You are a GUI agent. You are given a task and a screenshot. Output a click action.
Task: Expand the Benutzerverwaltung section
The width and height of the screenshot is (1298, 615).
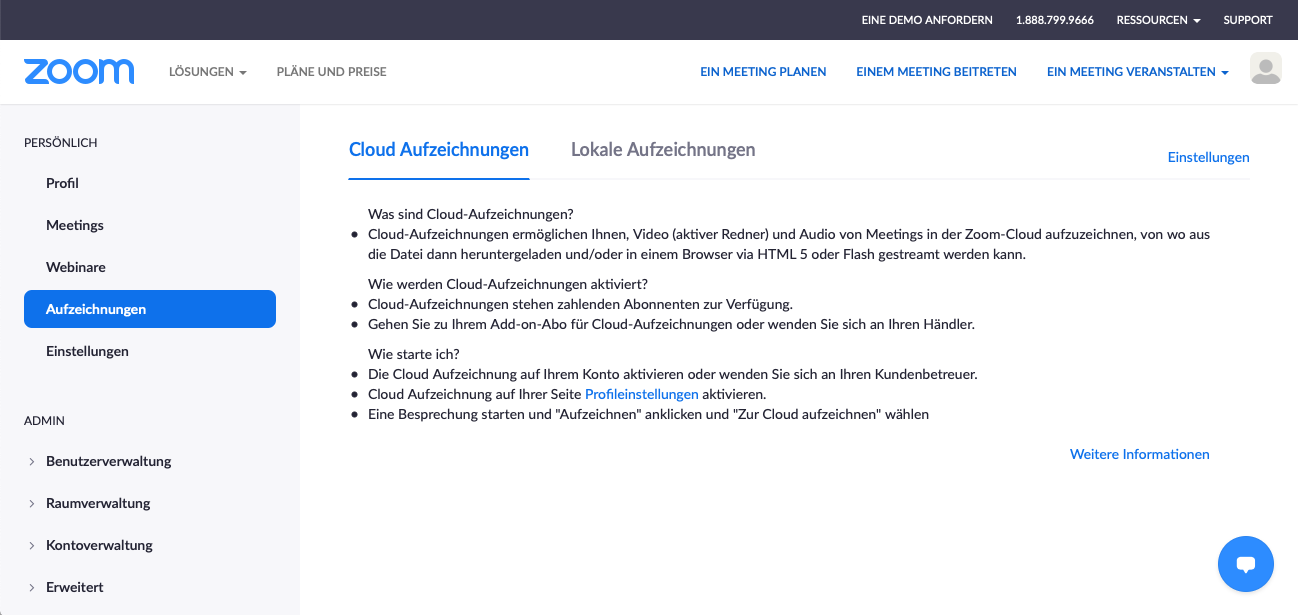click(x=108, y=461)
